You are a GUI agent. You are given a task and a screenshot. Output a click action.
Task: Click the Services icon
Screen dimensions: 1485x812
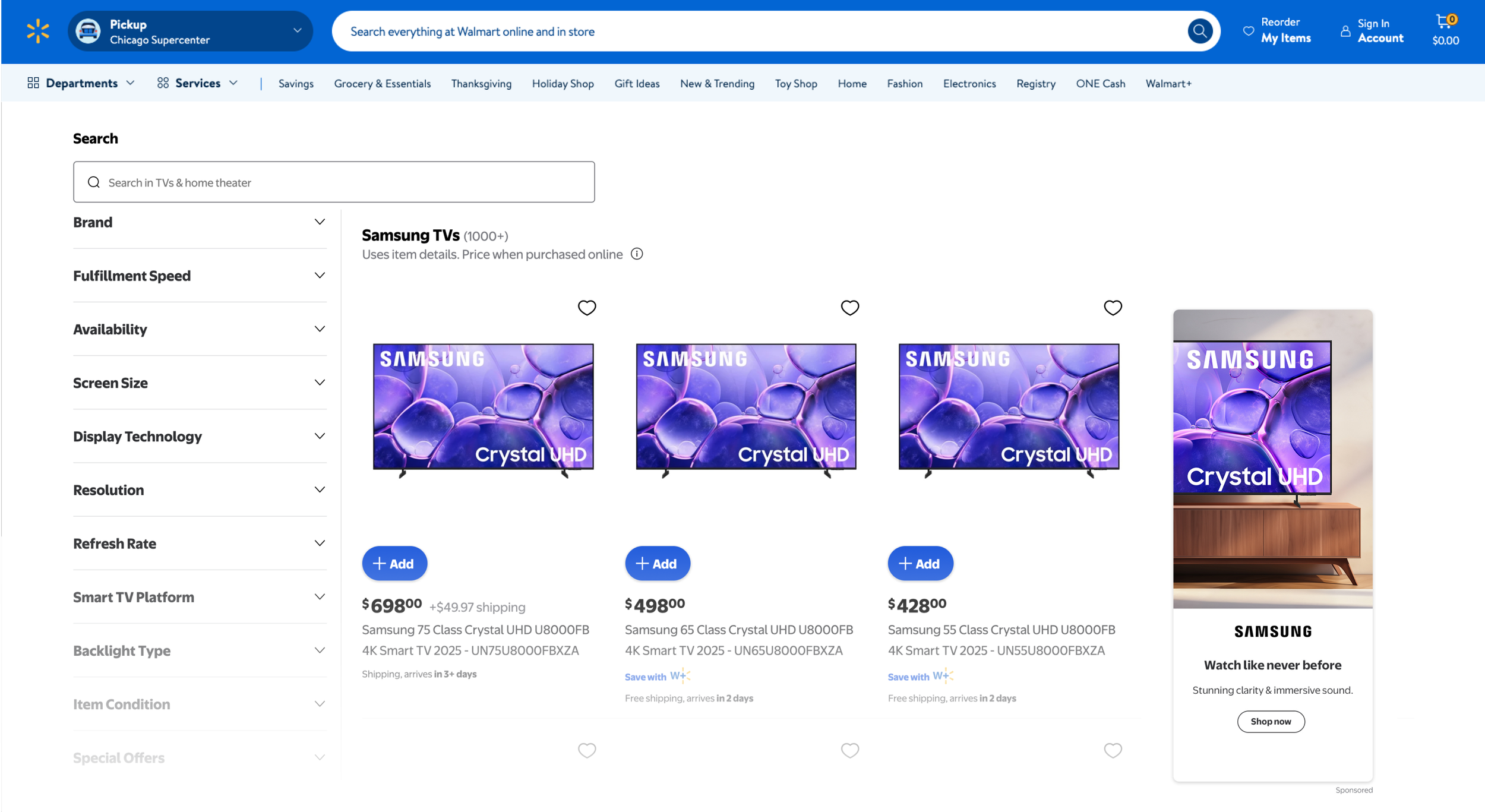click(163, 83)
